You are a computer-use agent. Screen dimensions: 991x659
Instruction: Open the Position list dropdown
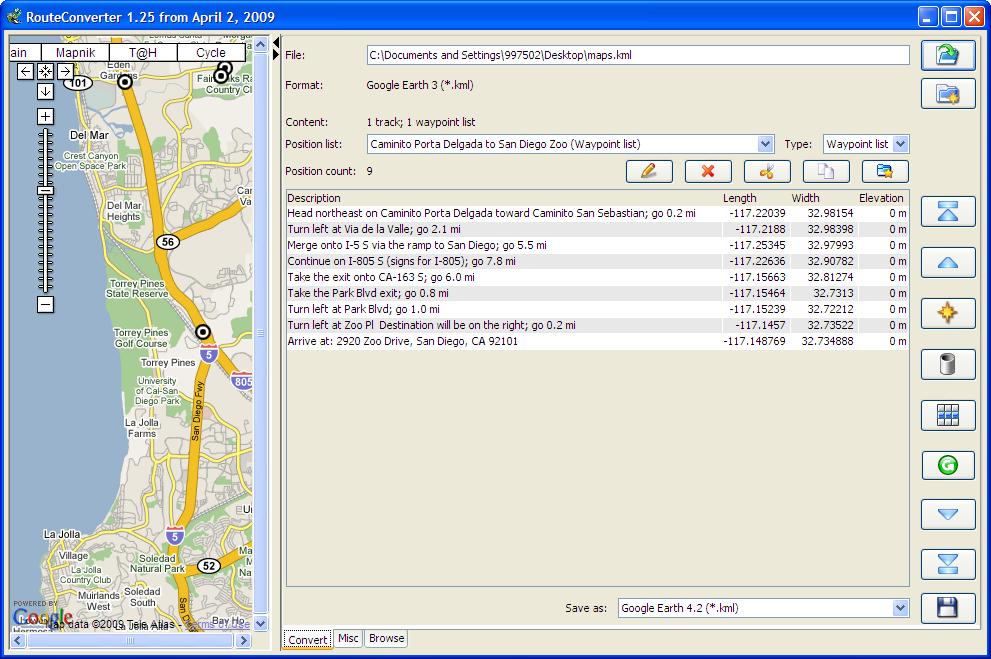pyautogui.click(x=765, y=144)
